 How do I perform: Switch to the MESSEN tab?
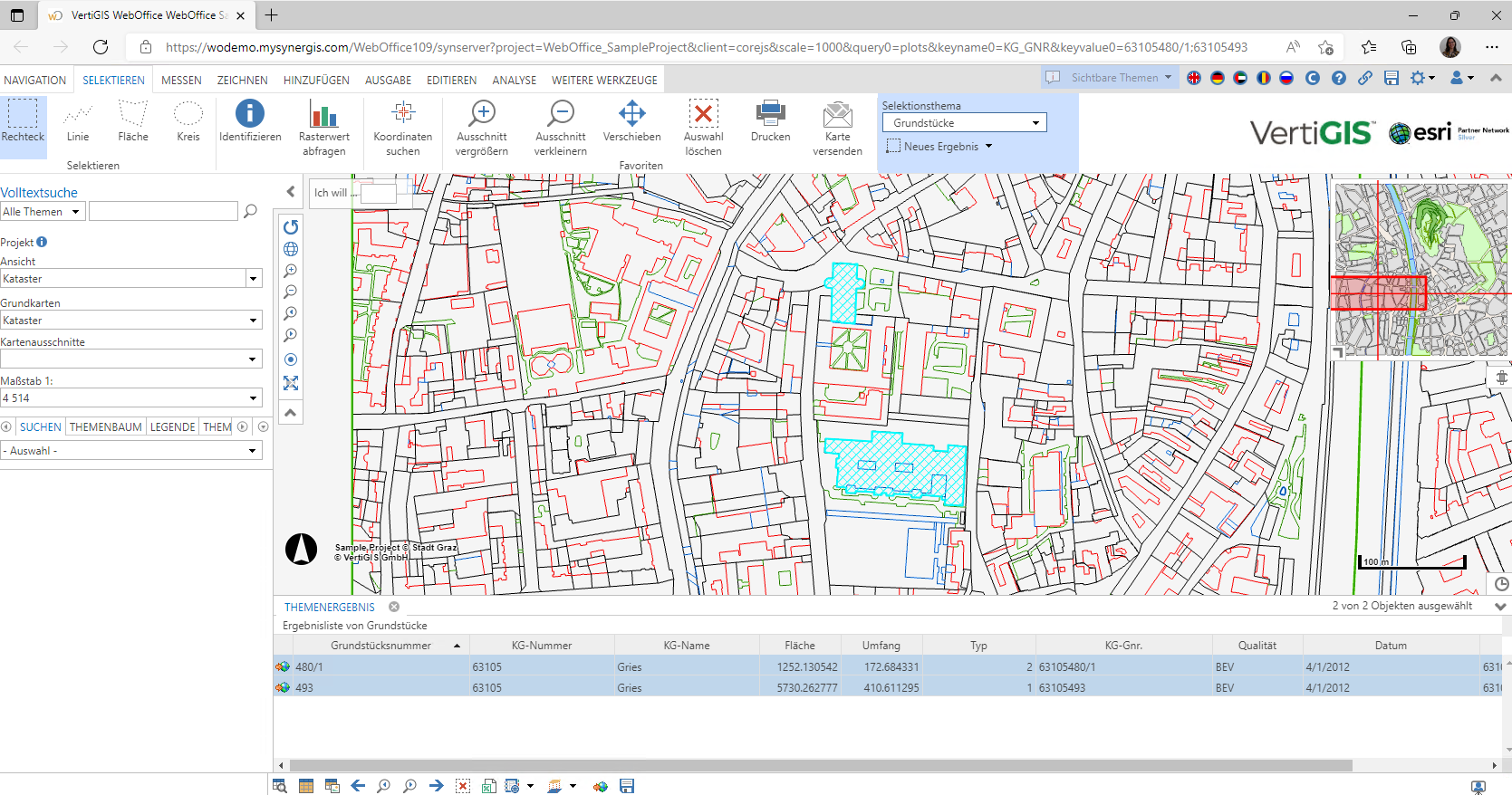click(181, 81)
